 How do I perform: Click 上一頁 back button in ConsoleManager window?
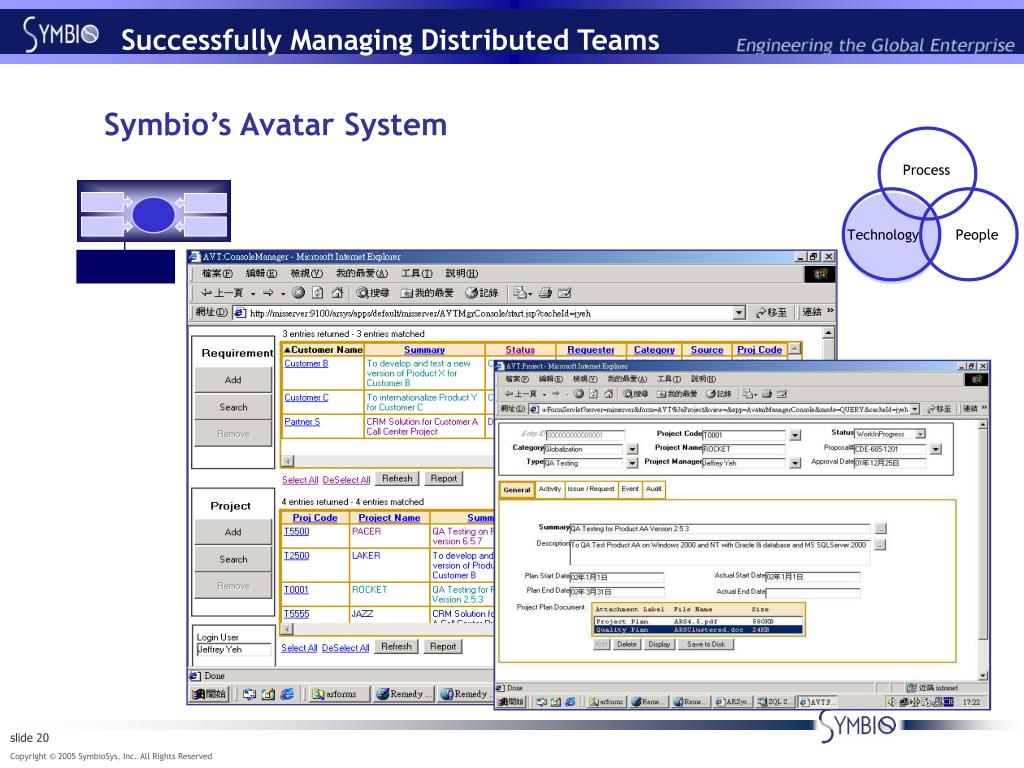223,293
